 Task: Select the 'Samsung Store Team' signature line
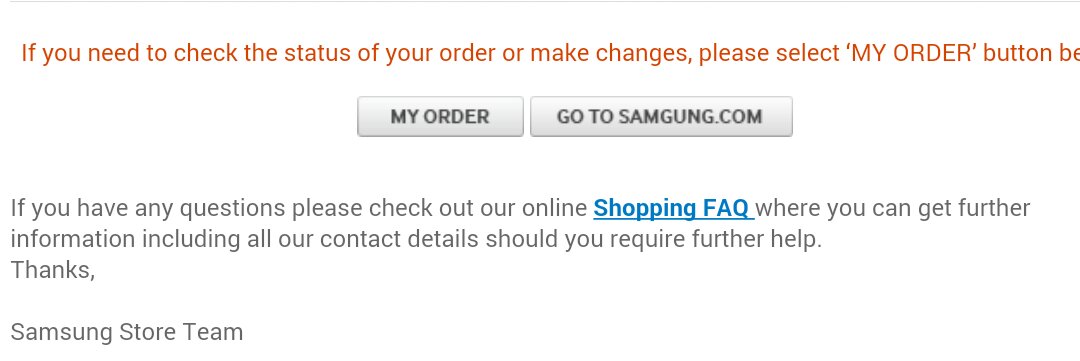127,332
